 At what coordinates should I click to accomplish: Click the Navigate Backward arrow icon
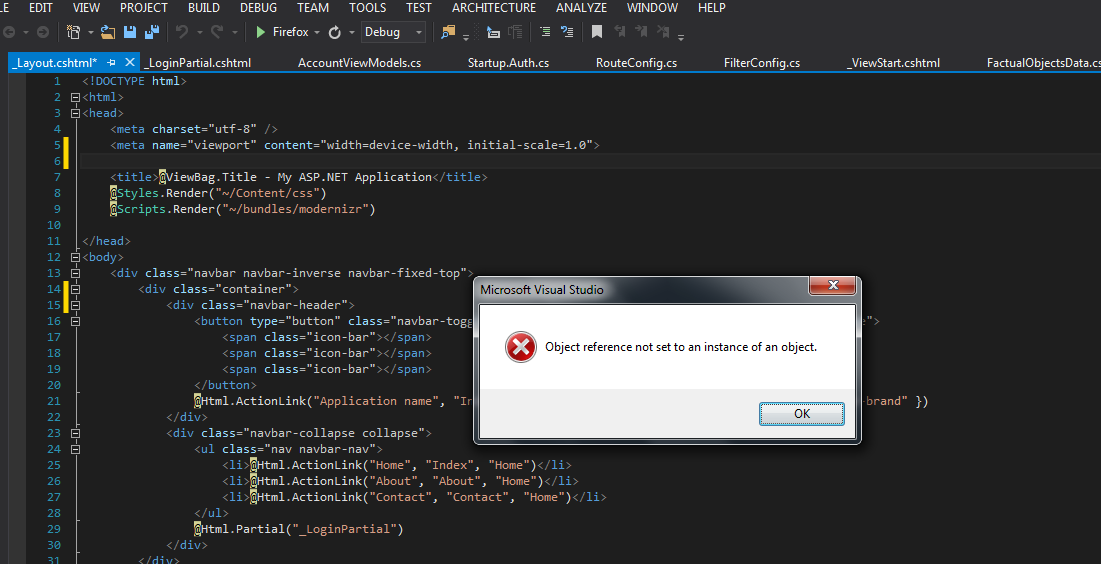coord(9,32)
